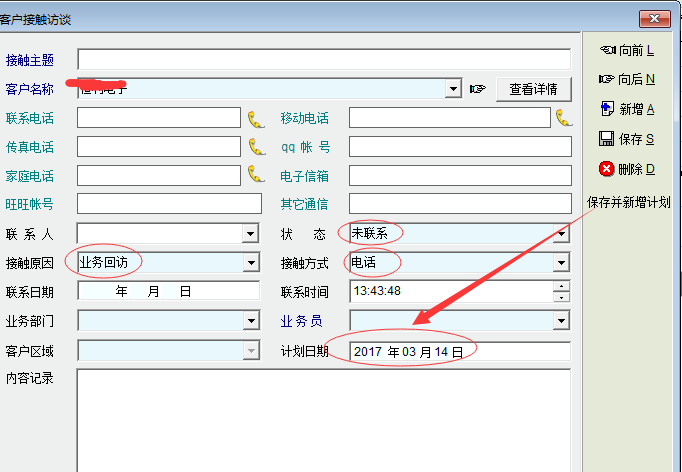Open the 接触方式 dropdown showing 电话
Viewport: 682px width, 472px height.
tap(562, 263)
